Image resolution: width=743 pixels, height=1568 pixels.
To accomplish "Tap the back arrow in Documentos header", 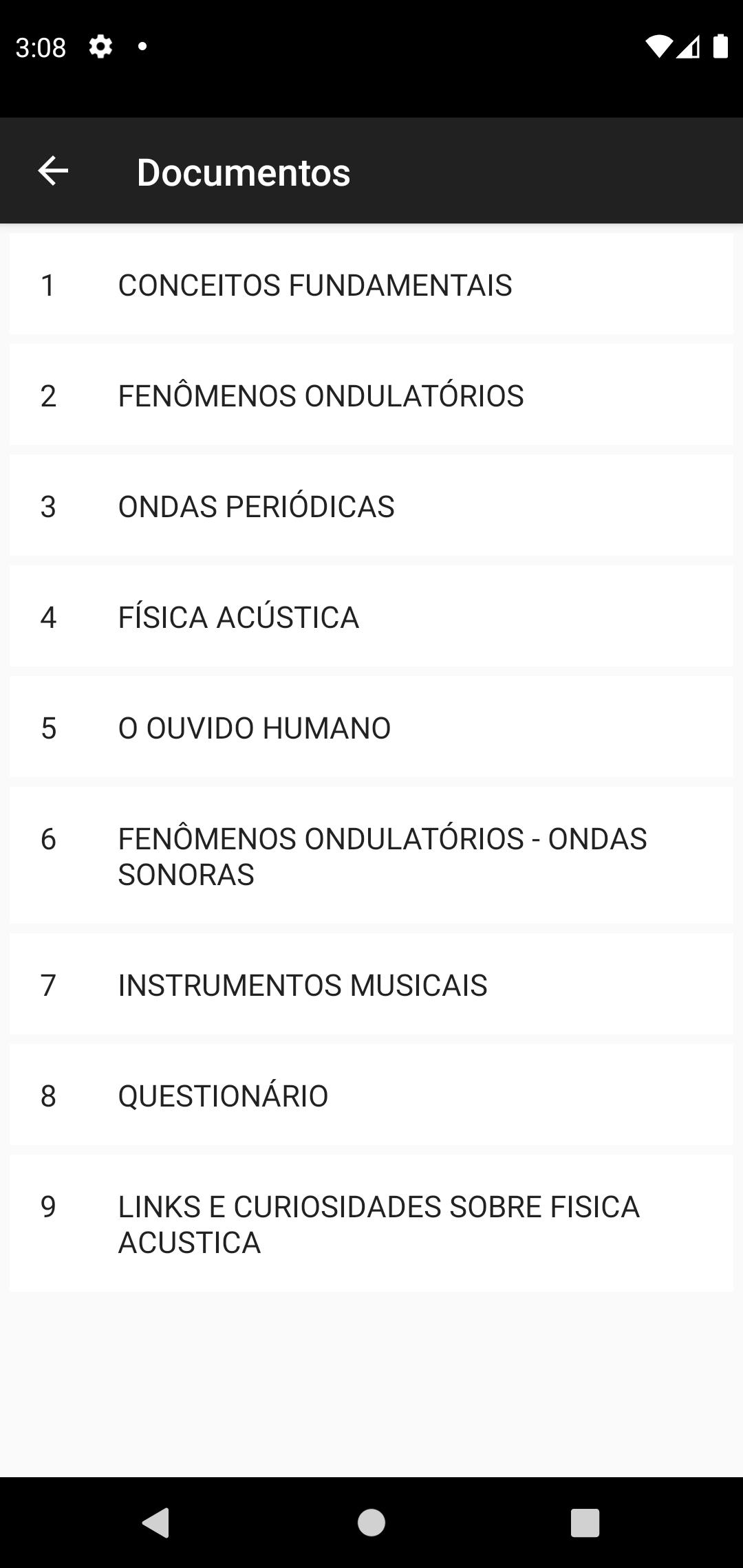I will 53,171.
